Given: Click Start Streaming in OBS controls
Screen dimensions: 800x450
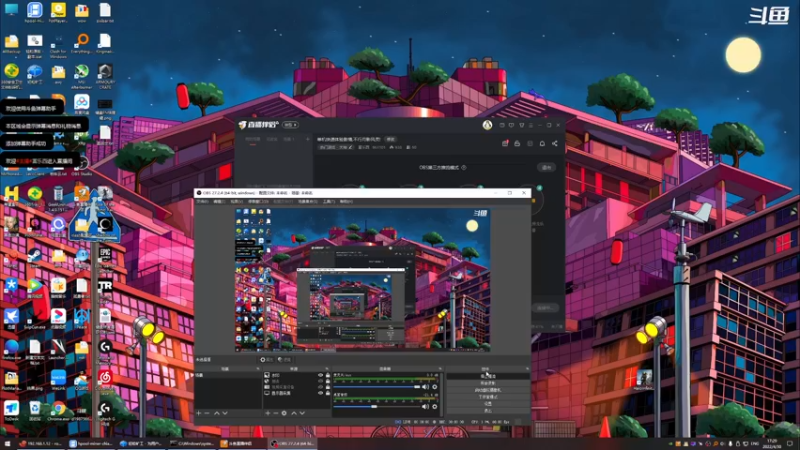Looking at the screenshot, I should [x=488, y=377].
